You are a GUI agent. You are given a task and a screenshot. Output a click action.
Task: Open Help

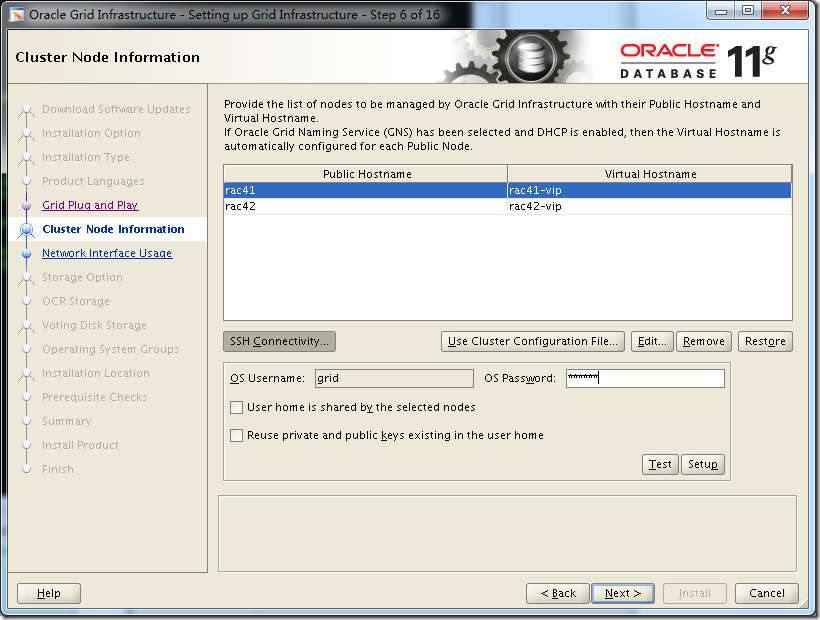(x=49, y=593)
